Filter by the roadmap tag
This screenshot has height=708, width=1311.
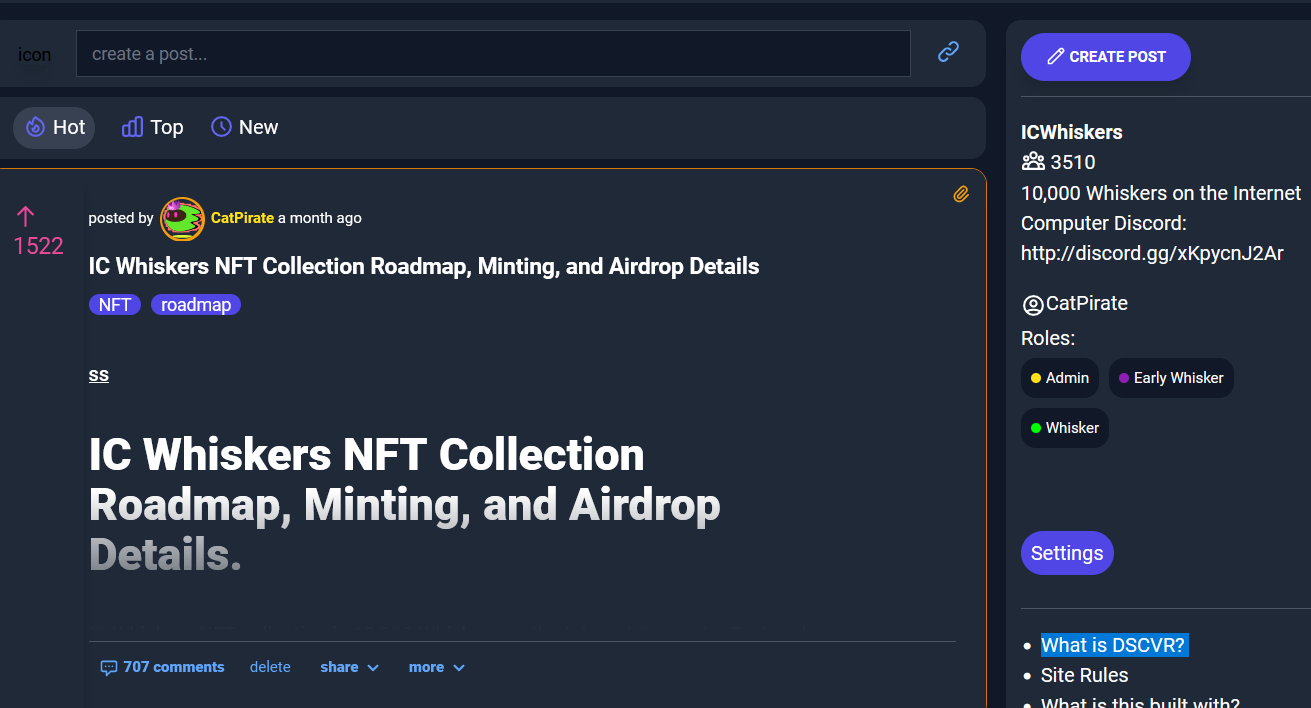pyautogui.click(x=196, y=305)
